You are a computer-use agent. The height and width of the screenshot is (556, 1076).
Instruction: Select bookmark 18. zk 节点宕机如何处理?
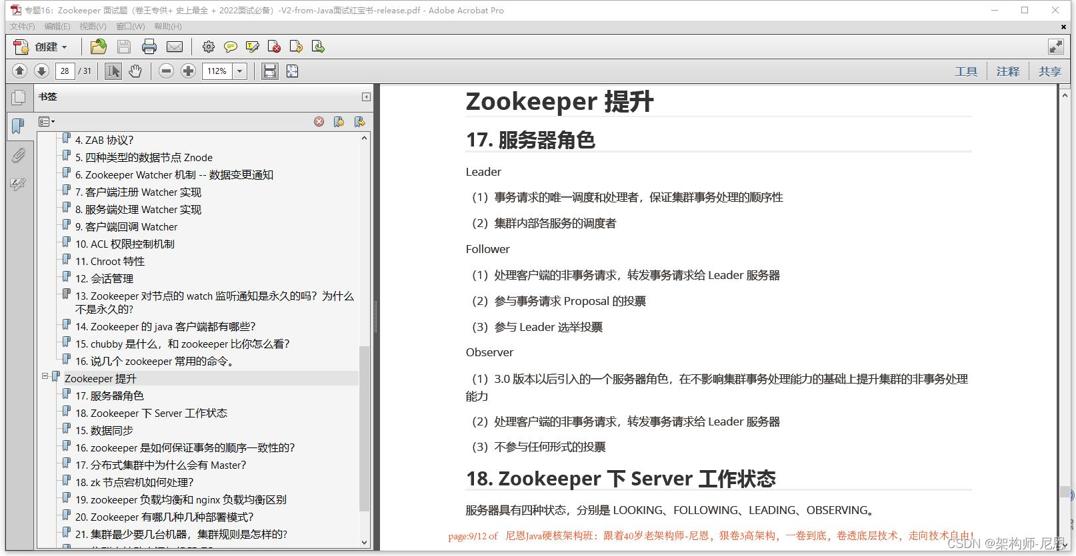point(134,482)
